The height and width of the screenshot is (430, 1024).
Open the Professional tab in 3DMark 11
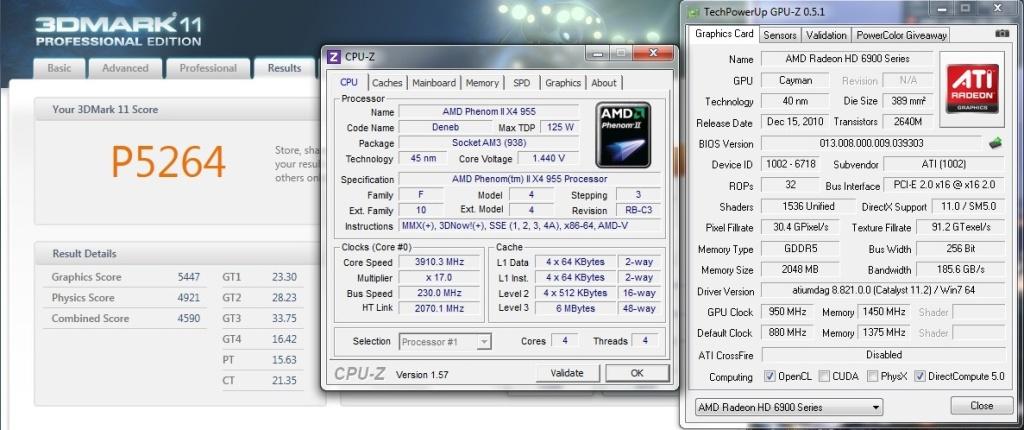click(x=208, y=68)
